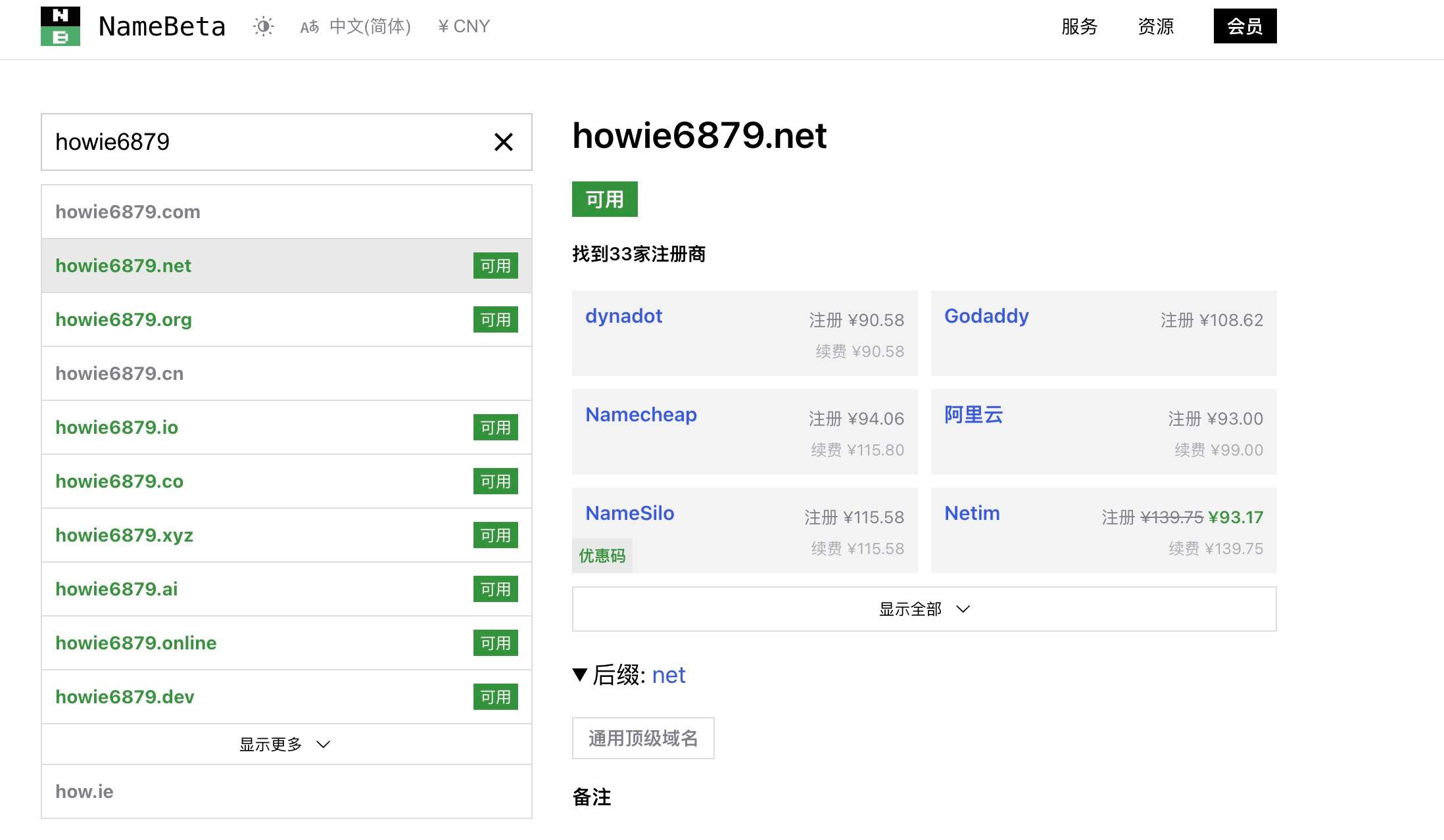
Task: Expand 显示全部 to list all registrars
Action: [x=924, y=609]
